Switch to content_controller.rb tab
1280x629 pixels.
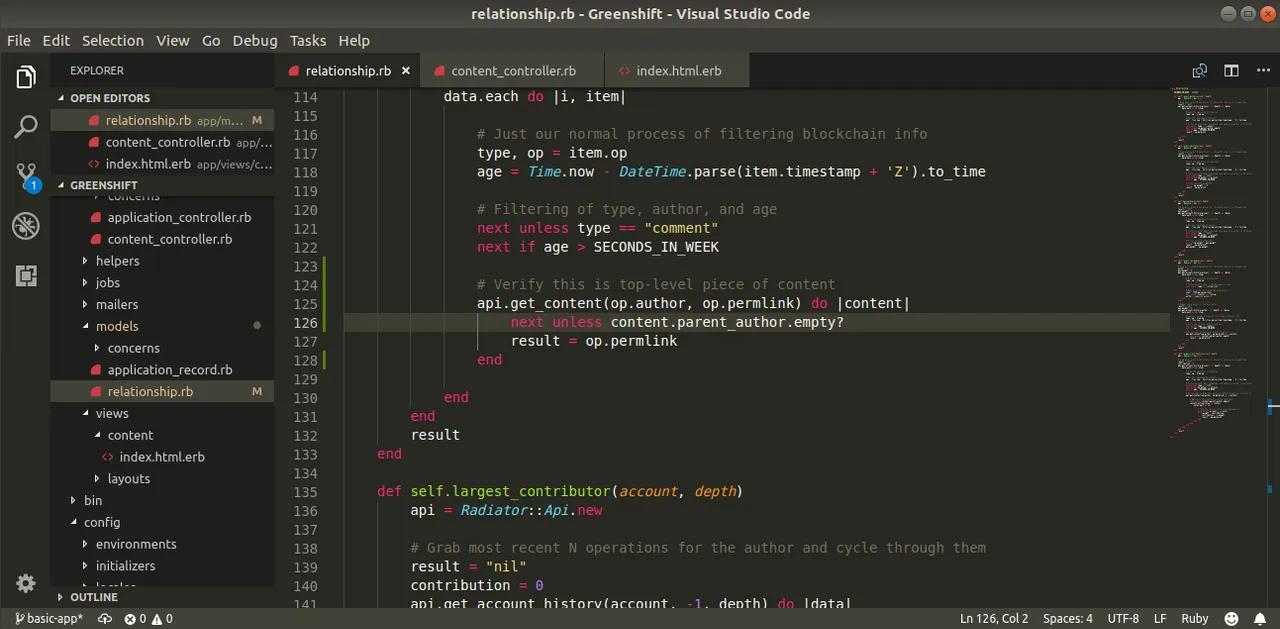513,71
